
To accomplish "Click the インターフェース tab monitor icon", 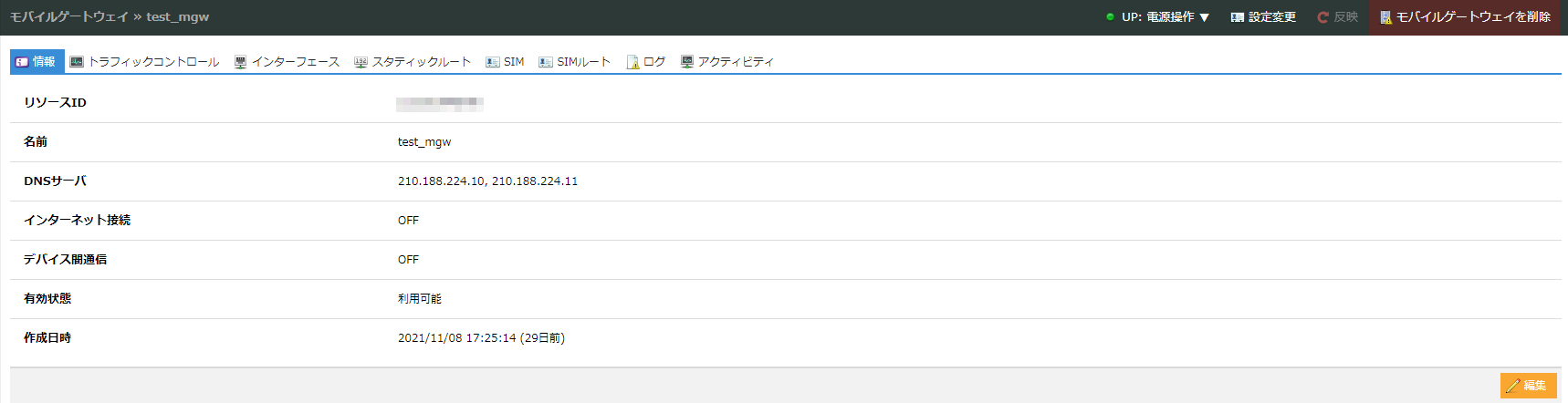I will [240, 62].
